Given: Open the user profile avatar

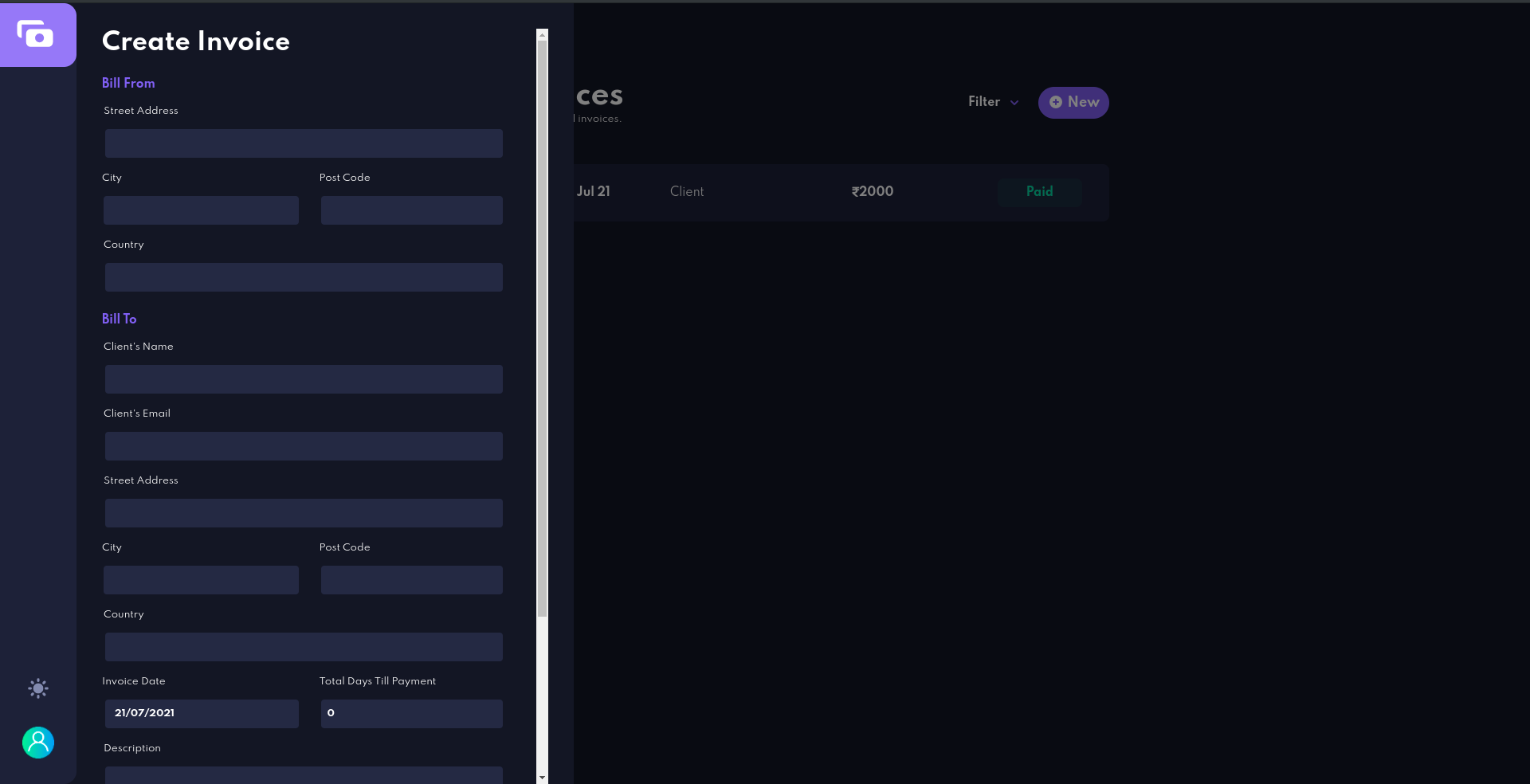Looking at the screenshot, I should coord(37,743).
